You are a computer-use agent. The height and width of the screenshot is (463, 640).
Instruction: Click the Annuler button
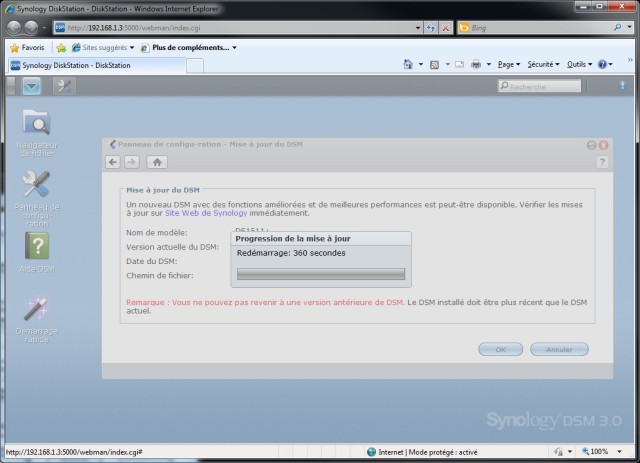click(559, 349)
